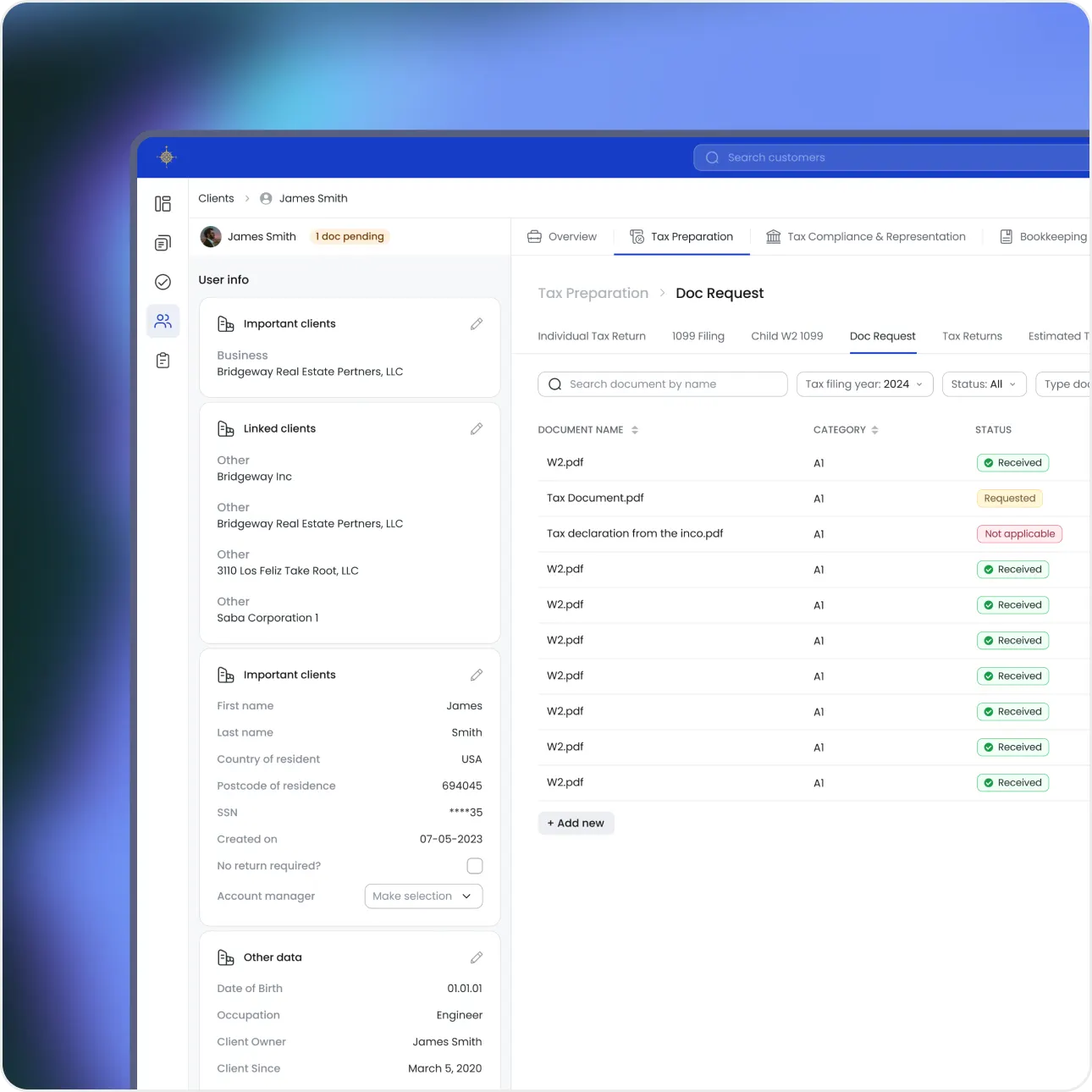Image resolution: width=1092 pixels, height=1092 pixels.
Task: Switch to the Tax Compliance & Representation tab
Action: coord(866,236)
